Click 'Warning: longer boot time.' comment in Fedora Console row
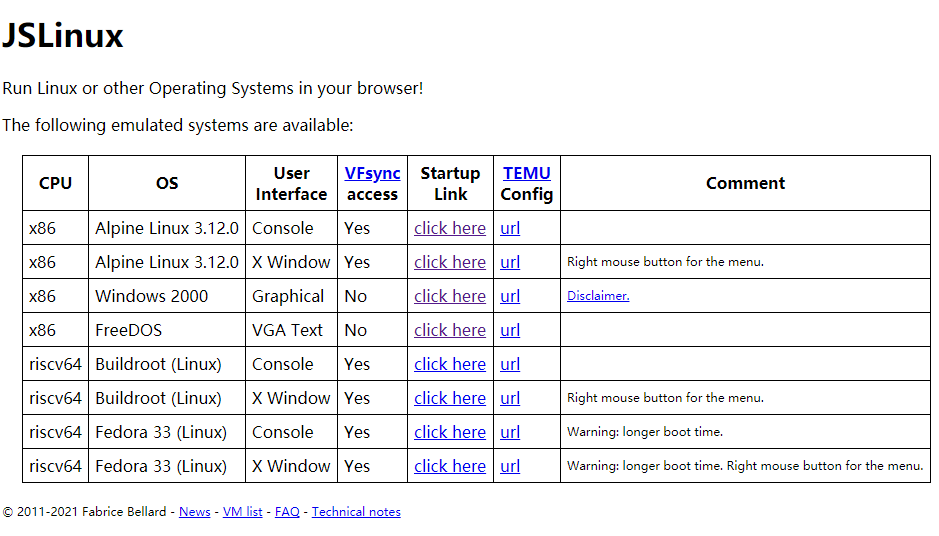Viewport: 939px width, 536px height. pyautogui.click(x=645, y=432)
